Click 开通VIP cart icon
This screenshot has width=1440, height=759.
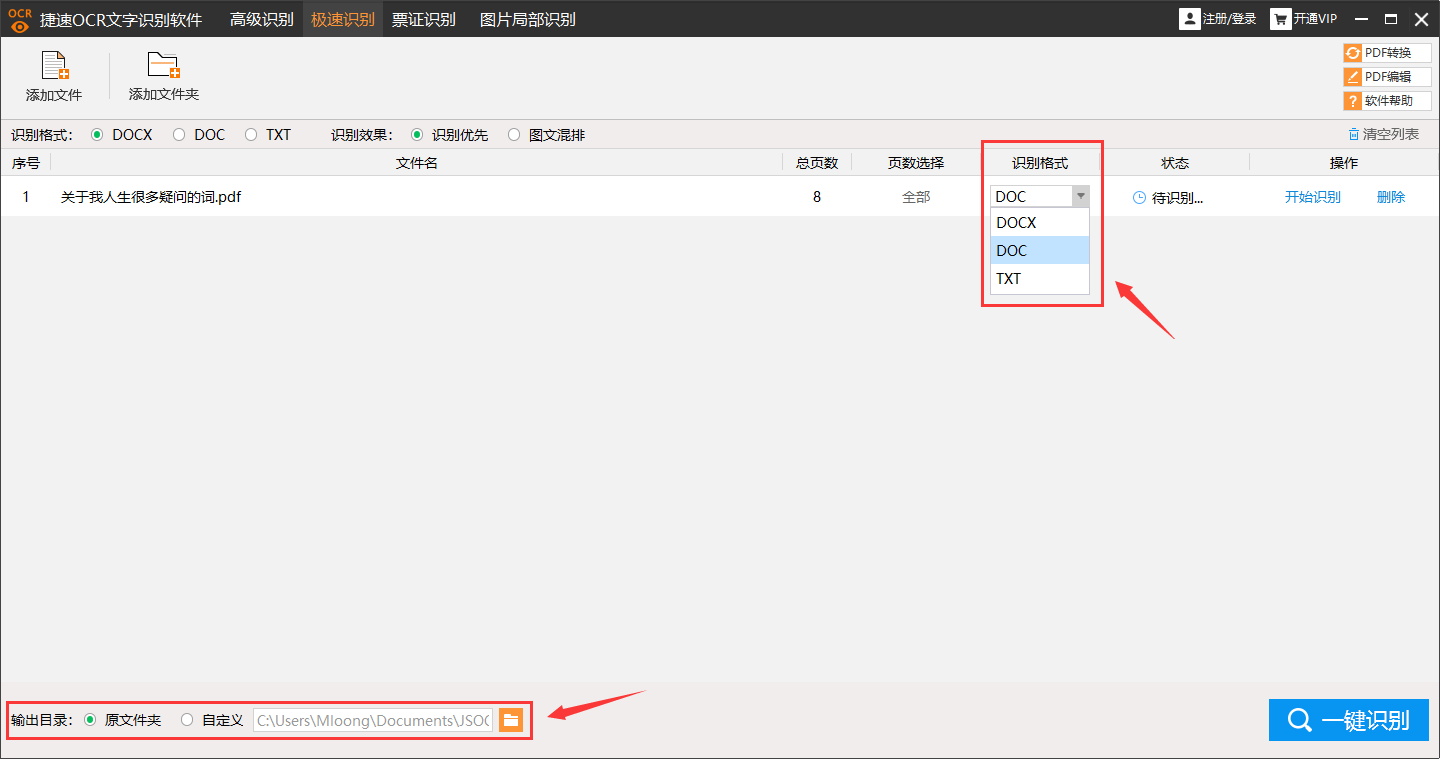[x=1280, y=19]
